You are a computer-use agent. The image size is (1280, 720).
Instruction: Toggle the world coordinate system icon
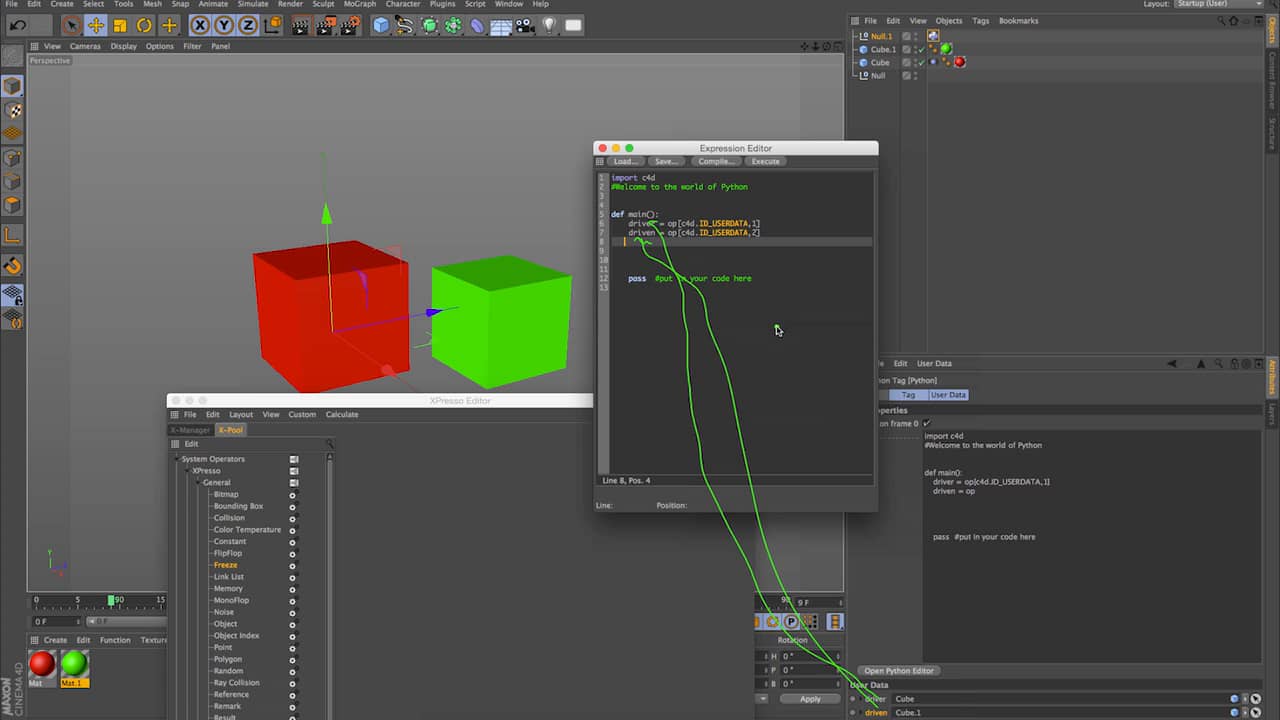coord(273,25)
